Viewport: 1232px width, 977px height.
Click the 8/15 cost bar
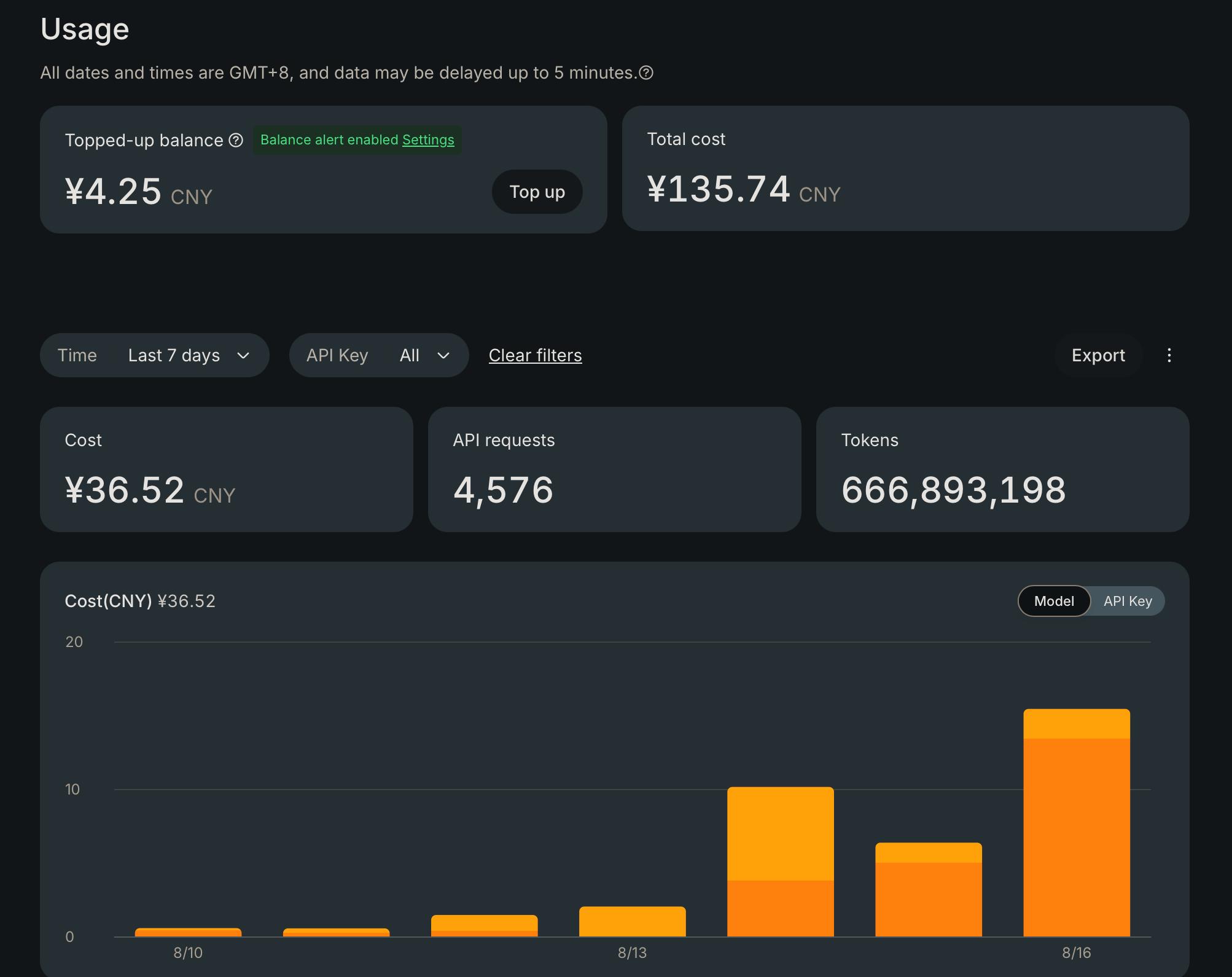click(x=929, y=890)
